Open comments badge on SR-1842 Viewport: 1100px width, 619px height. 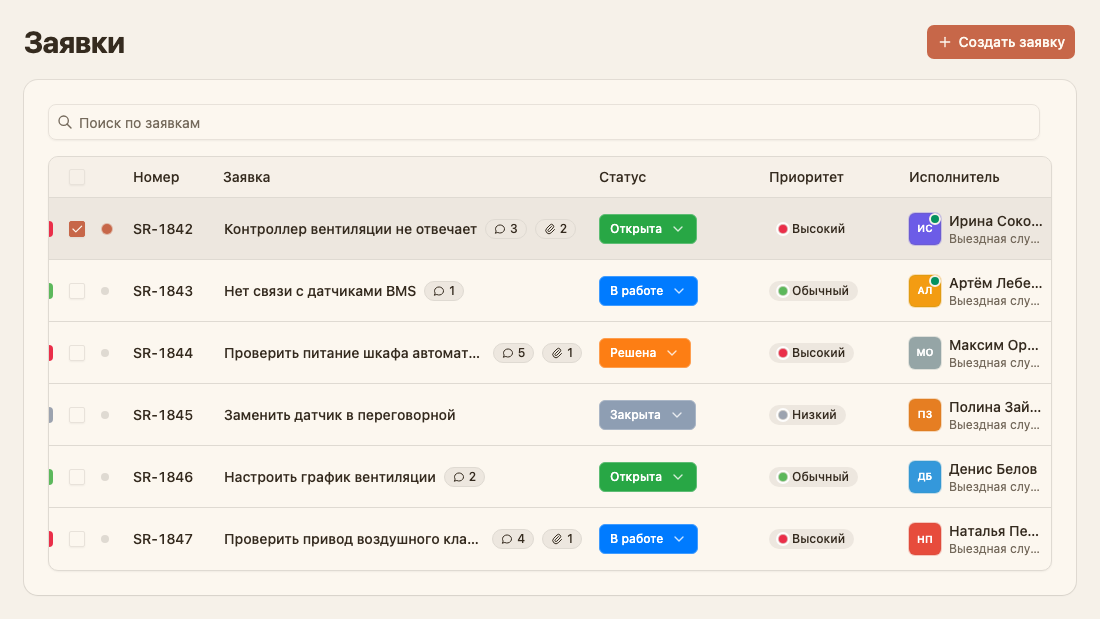(x=506, y=229)
